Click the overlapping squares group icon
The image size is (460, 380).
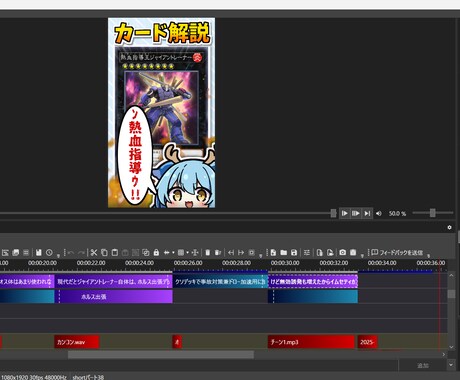(146, 253)
